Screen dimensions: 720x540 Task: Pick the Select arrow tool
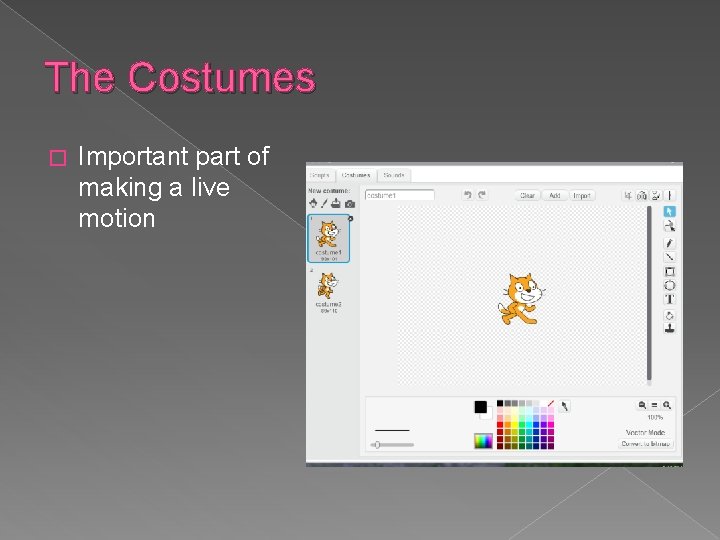[x=669, y=211]
